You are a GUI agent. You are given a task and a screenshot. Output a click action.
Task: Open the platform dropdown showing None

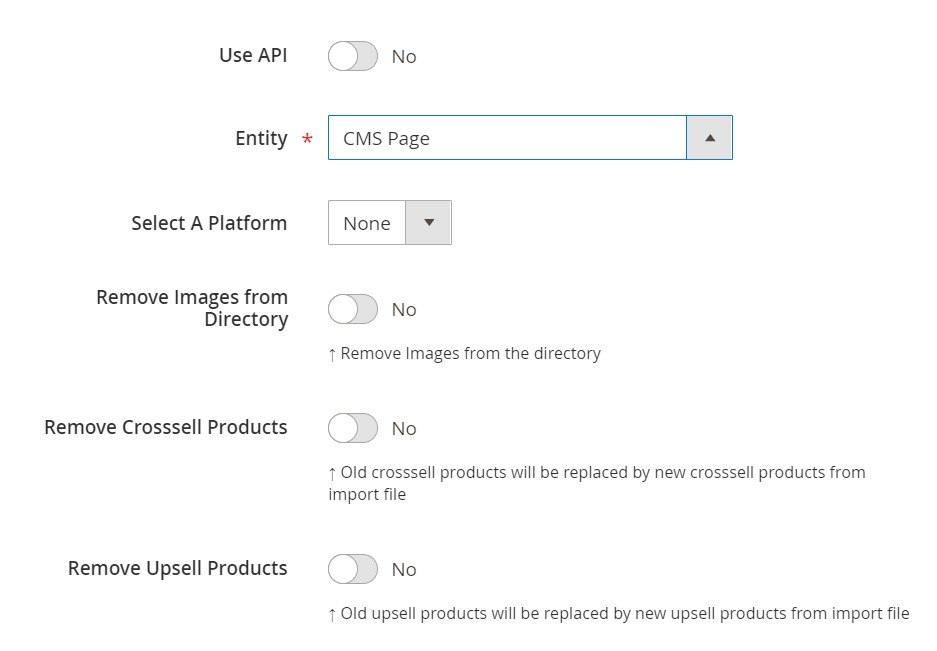click(x=367, y=223)
